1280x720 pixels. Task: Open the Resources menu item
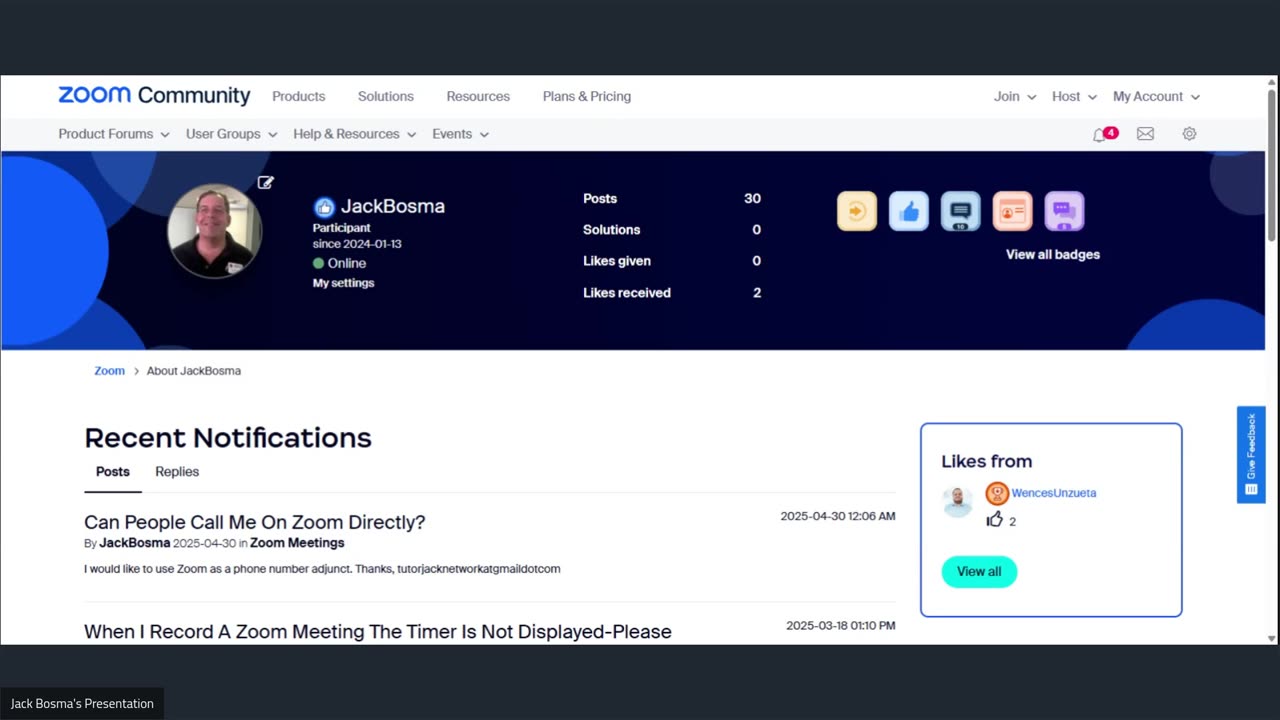(x=478, y=96)
